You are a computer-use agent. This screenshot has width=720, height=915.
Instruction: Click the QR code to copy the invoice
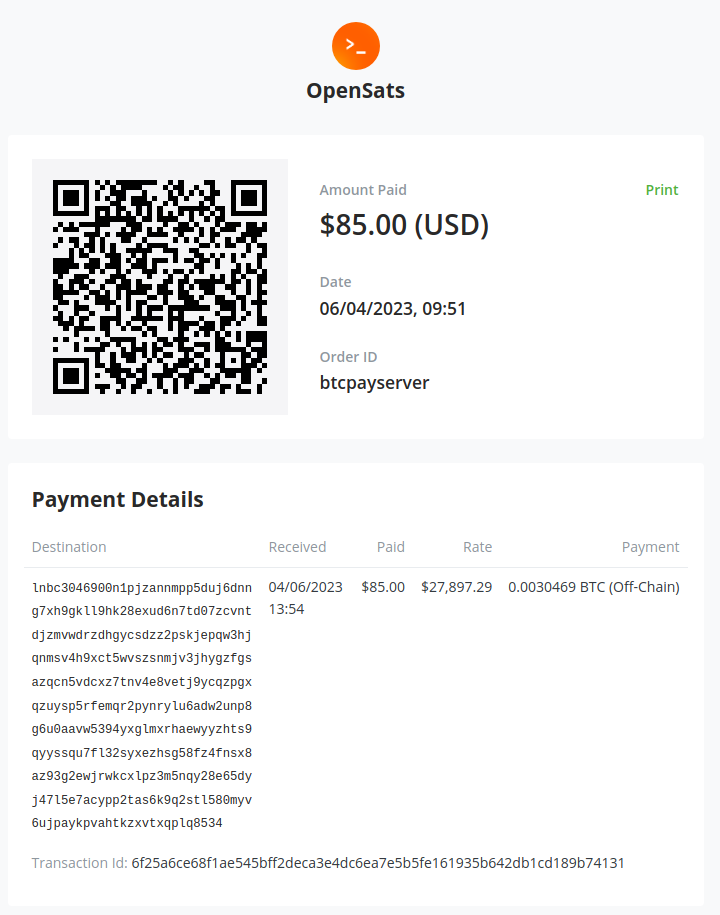click(161, 286)
